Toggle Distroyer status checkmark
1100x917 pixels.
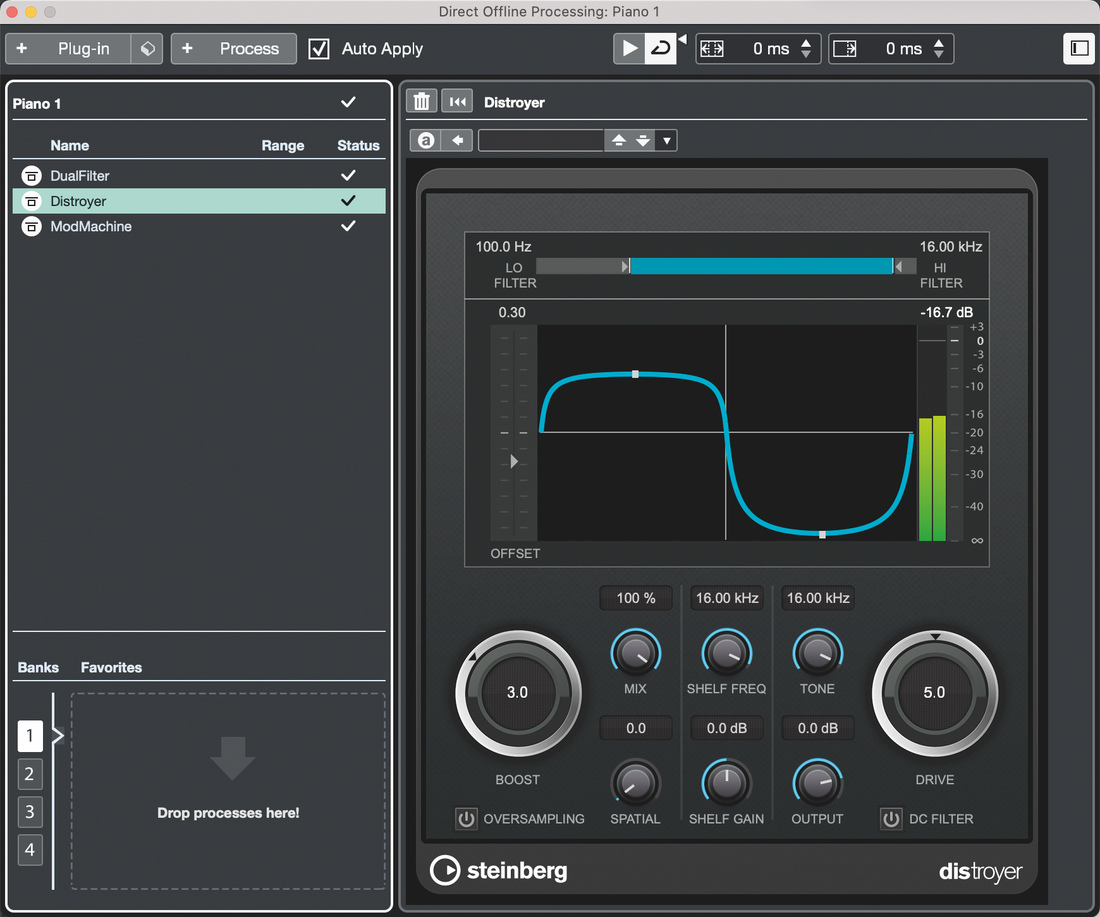click(348, 200)
